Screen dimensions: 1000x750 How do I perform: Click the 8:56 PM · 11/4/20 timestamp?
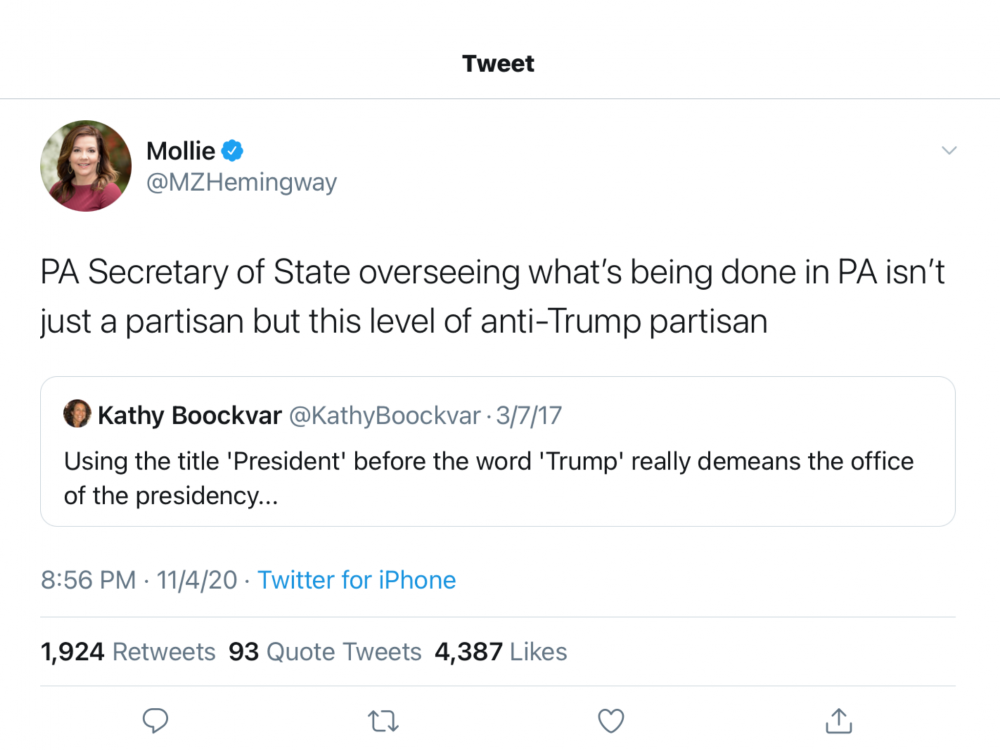coord(139,580)
